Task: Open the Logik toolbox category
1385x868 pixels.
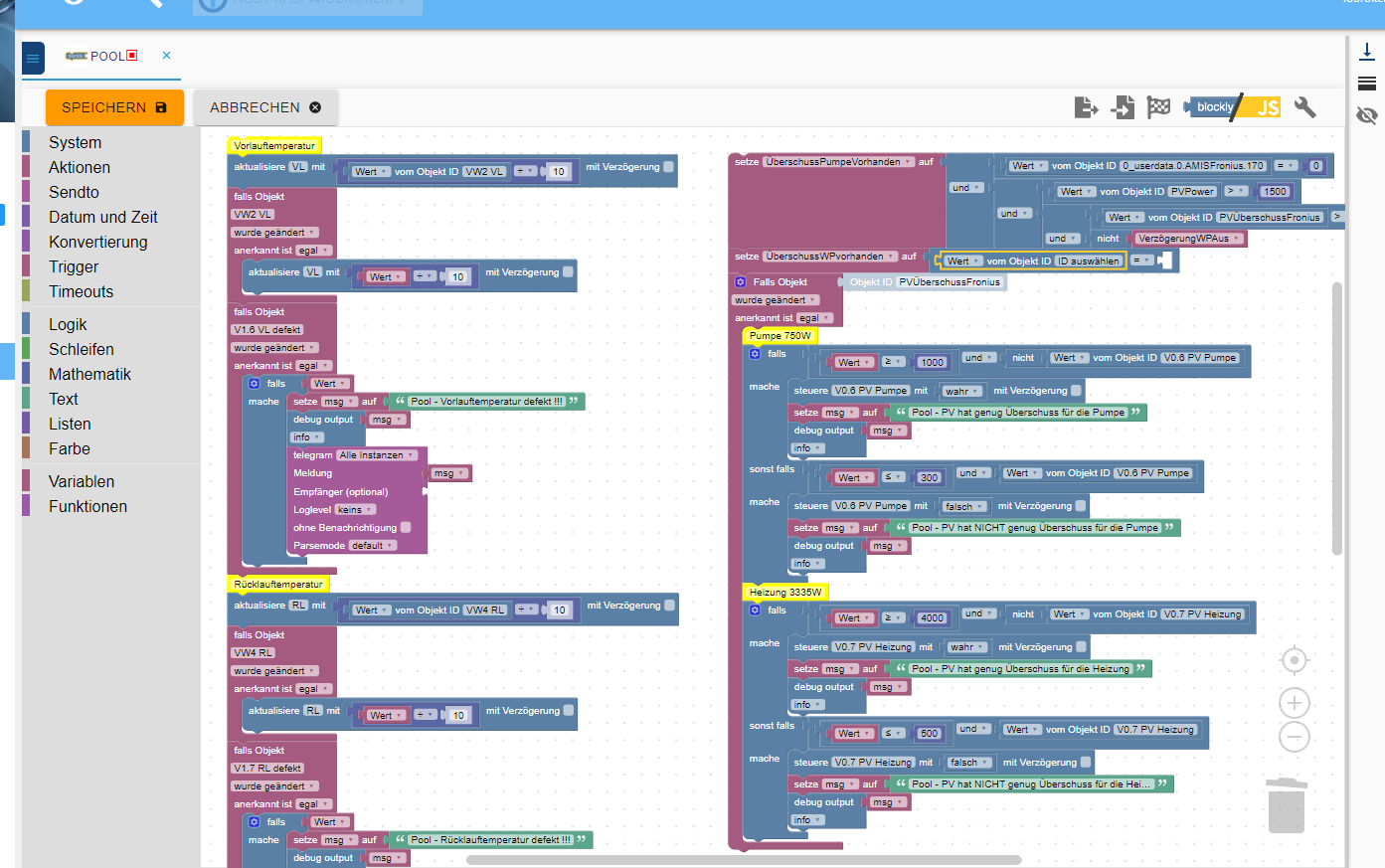Action: click(x=68, y=324)
